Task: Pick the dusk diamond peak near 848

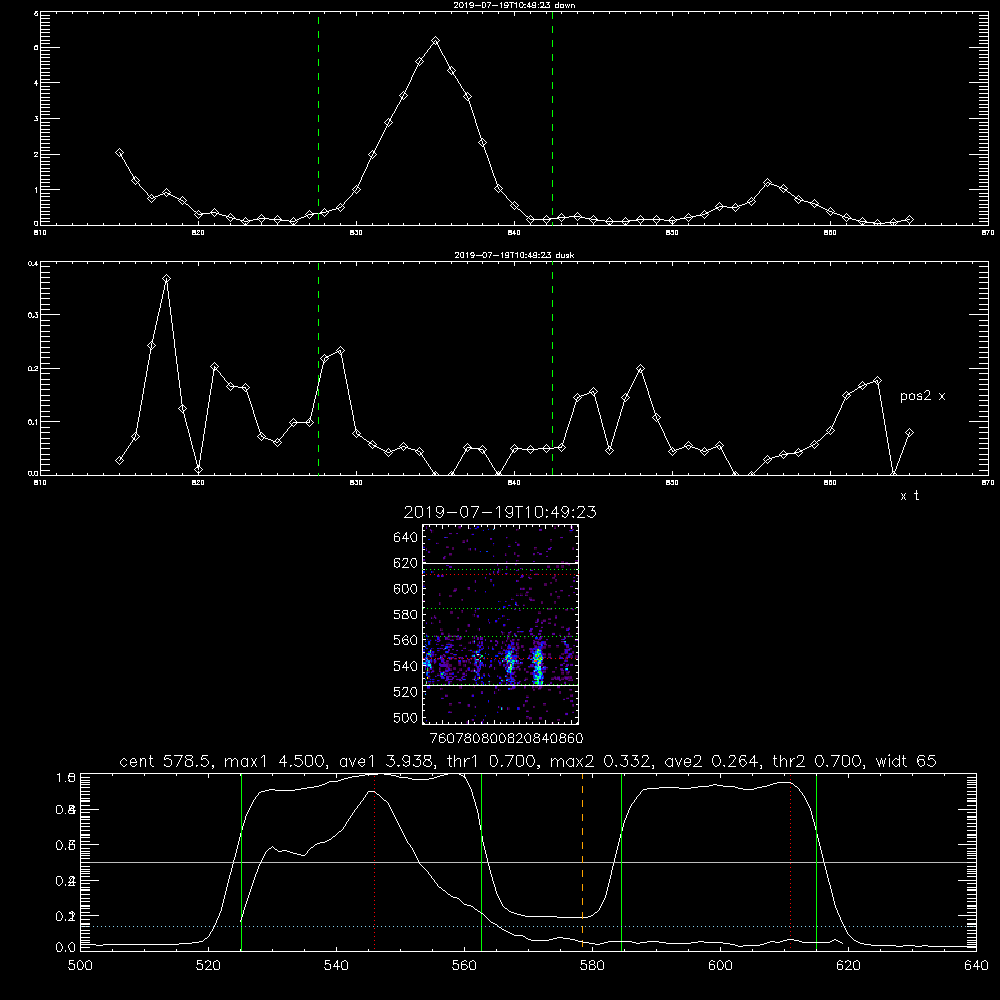Action: click(x=640, y=369)
